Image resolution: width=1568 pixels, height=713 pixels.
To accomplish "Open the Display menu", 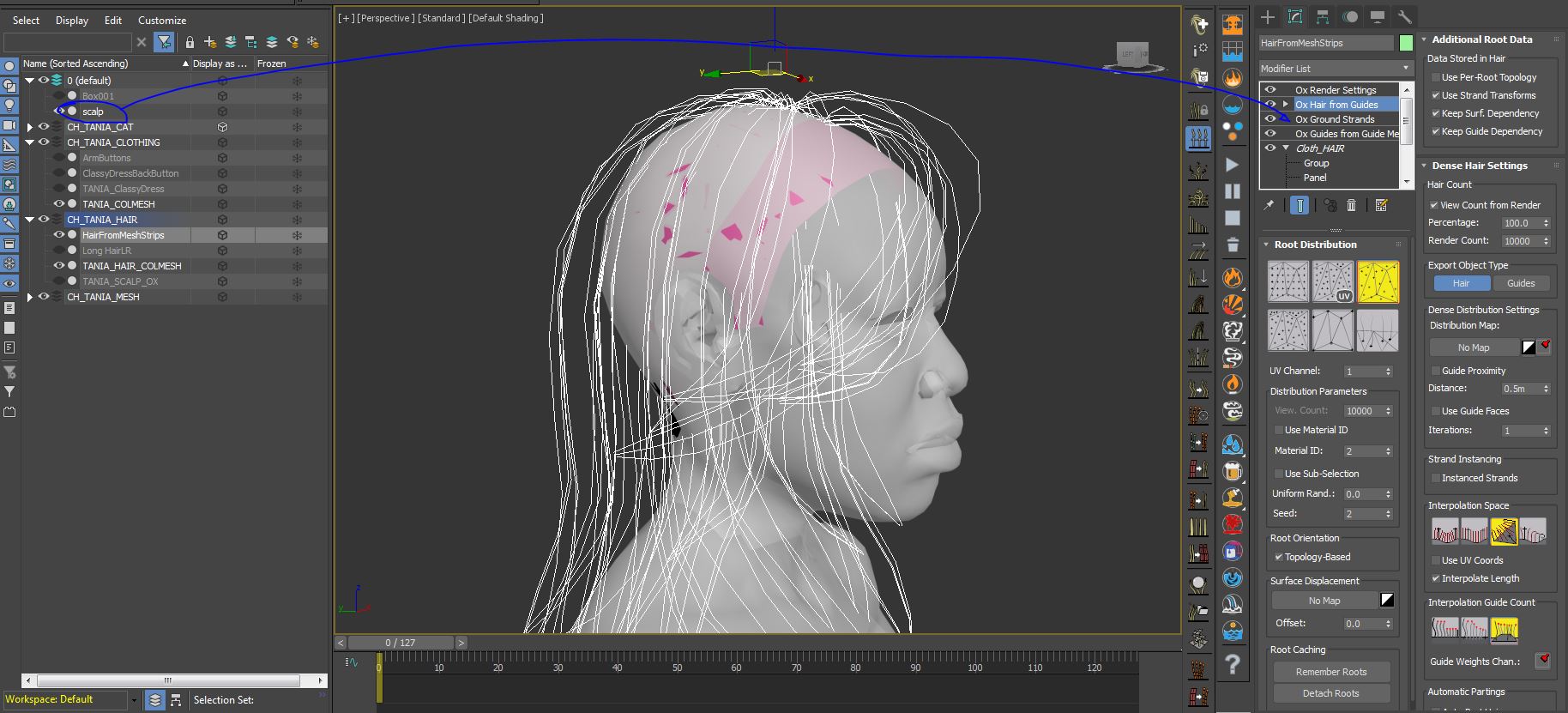I will [x=72, y=21].
